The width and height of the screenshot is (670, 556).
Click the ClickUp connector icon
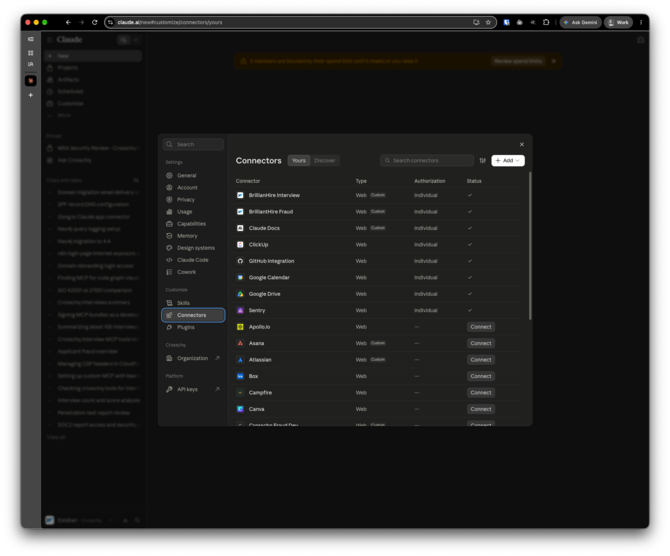(x=240, y=244)
